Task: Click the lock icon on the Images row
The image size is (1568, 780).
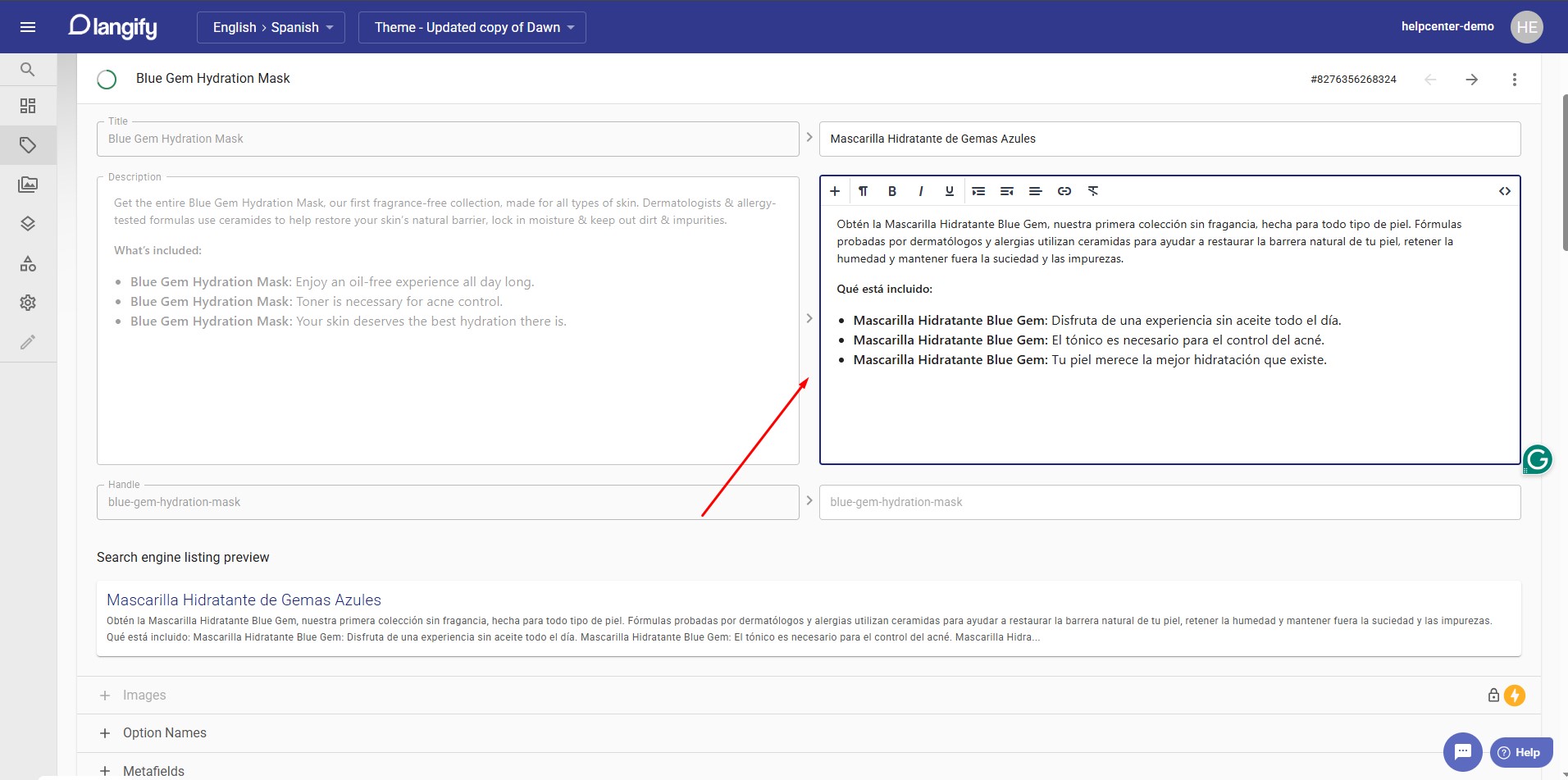Action: (1493, 695)
